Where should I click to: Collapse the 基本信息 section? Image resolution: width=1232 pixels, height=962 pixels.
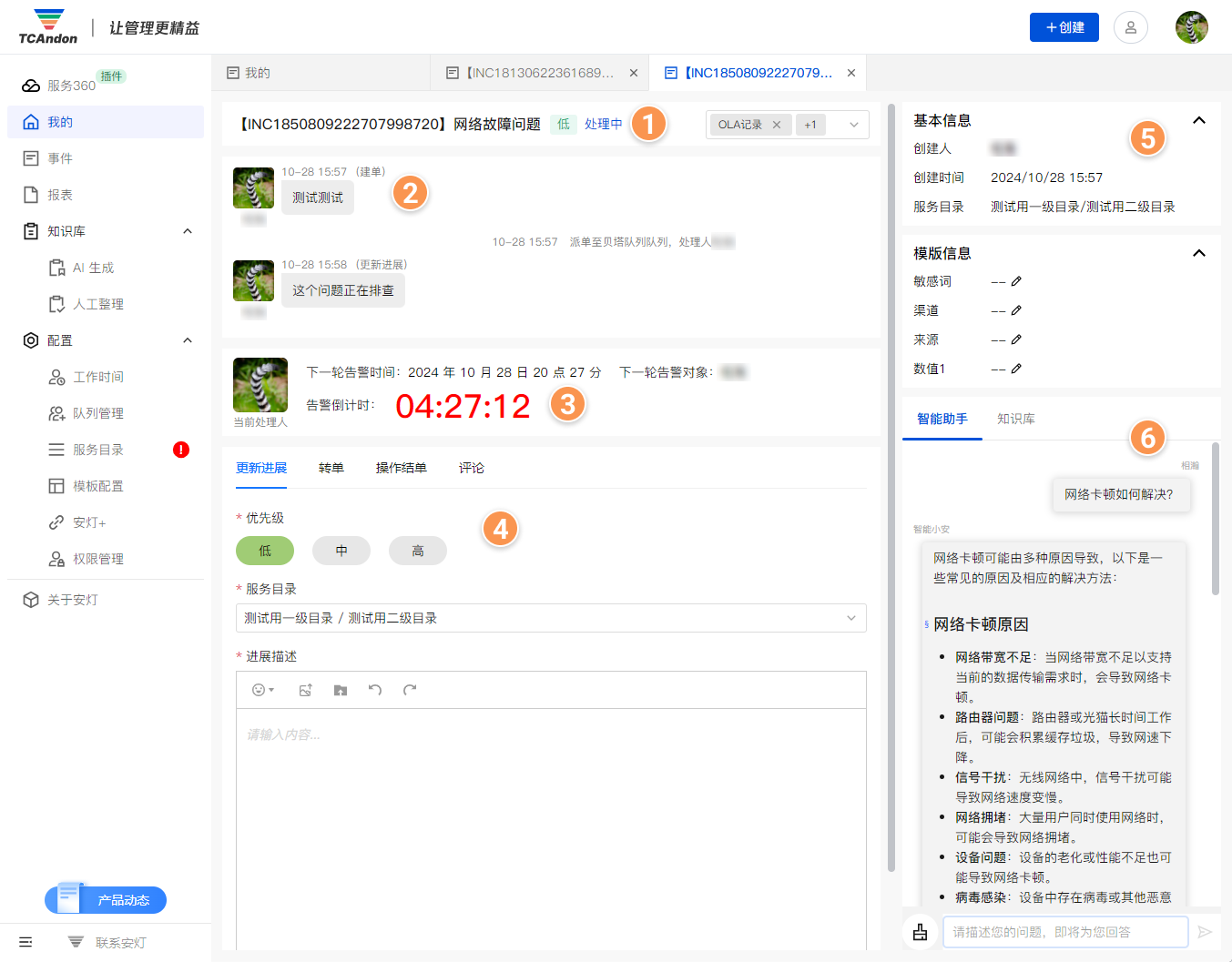(1198, 120)
